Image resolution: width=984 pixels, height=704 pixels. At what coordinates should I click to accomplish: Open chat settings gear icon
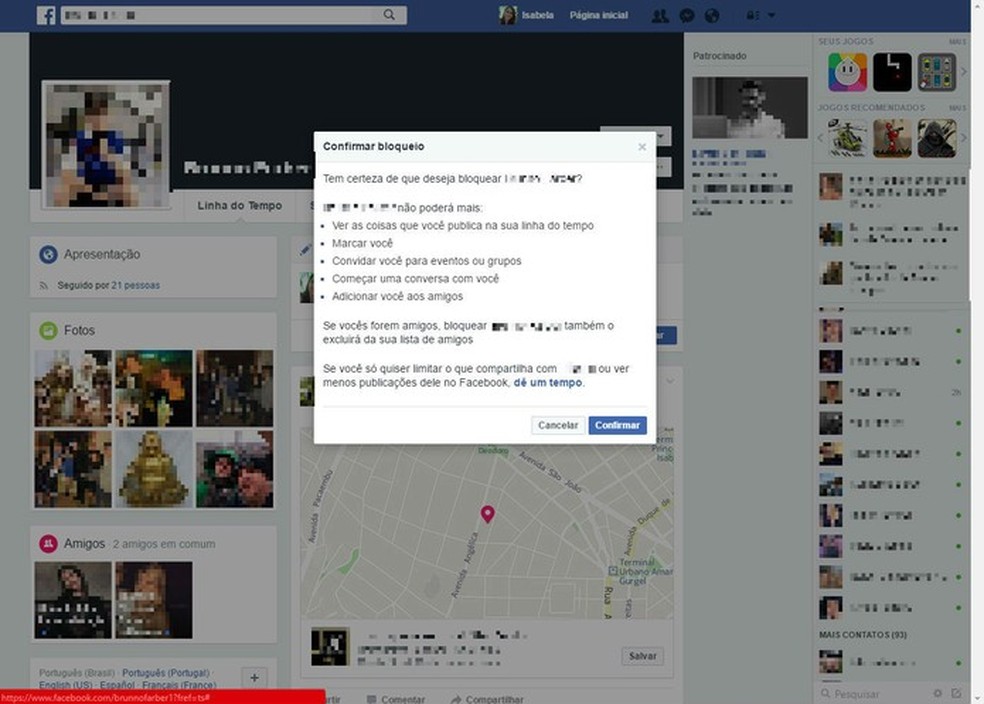tap(938, 693)
